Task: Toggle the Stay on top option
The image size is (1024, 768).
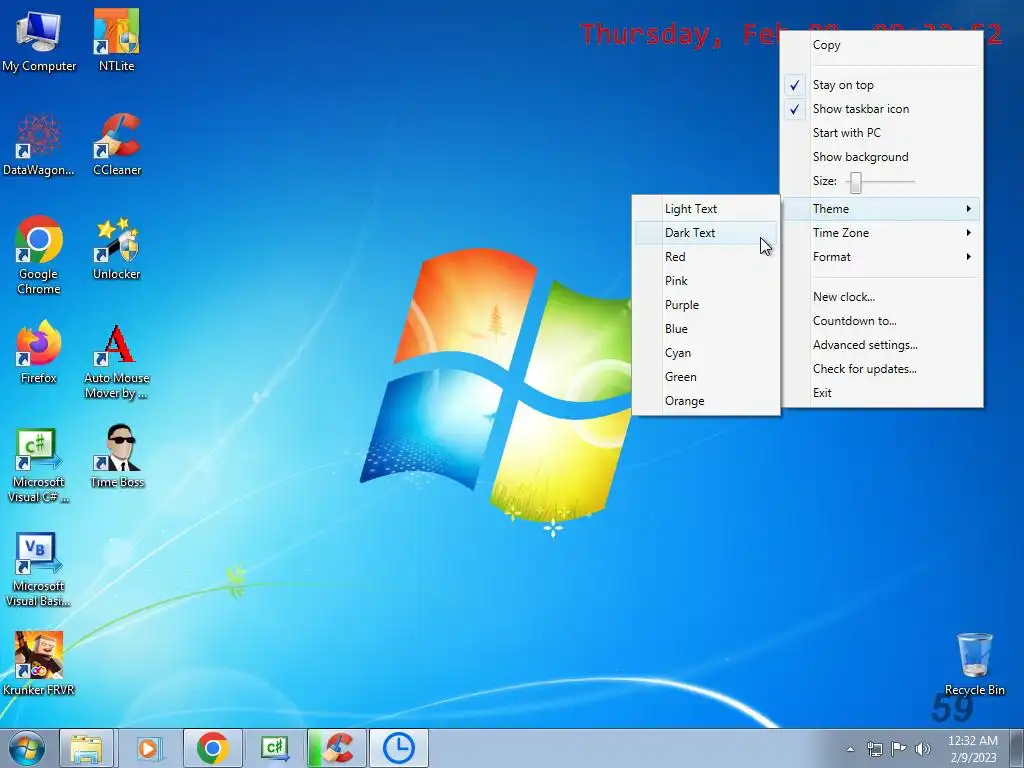Action: (882, 85)
